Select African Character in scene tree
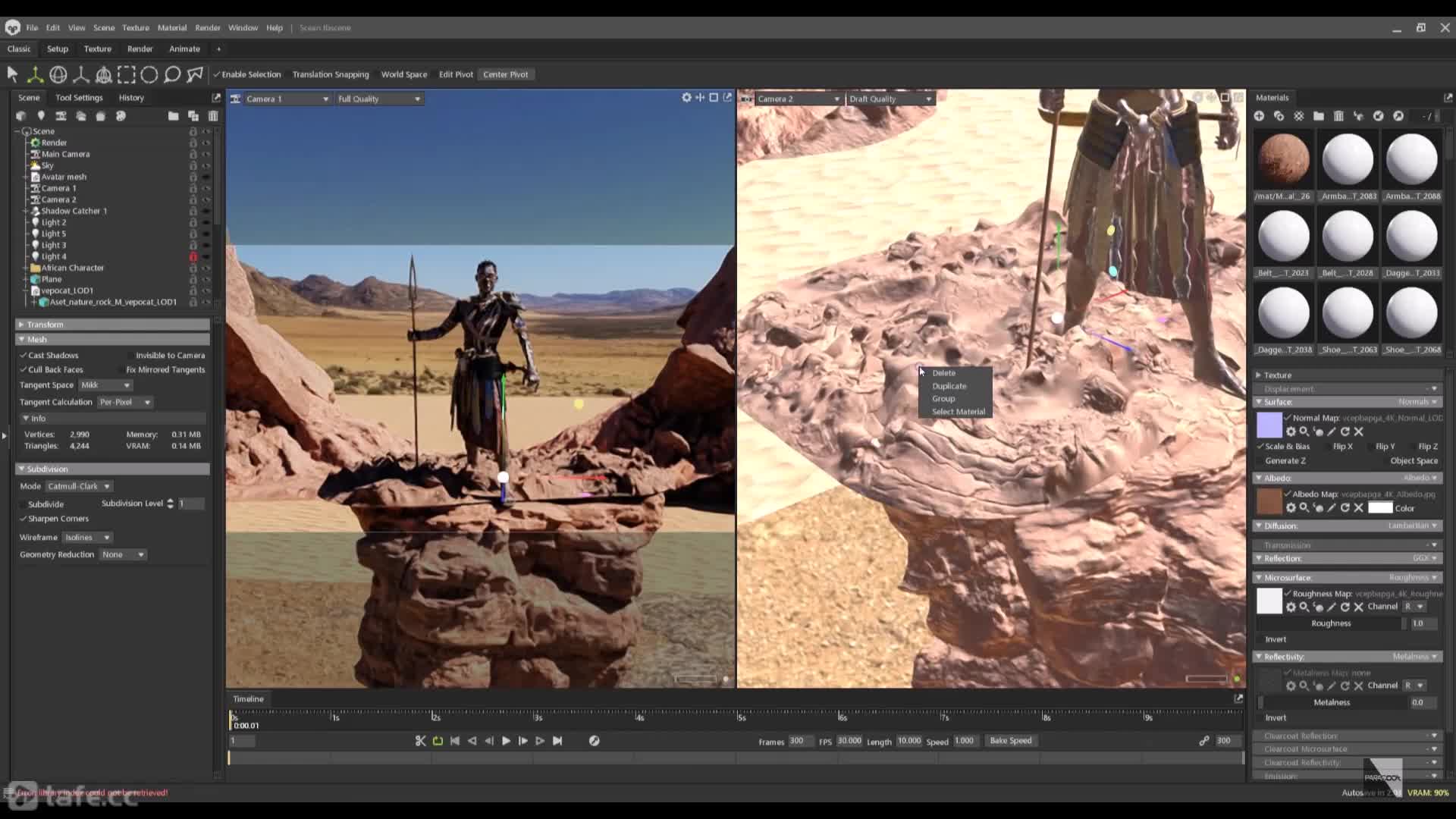The height and width of the screenshot is (819, 1456). pyautogui.click(x=72, y=268)
